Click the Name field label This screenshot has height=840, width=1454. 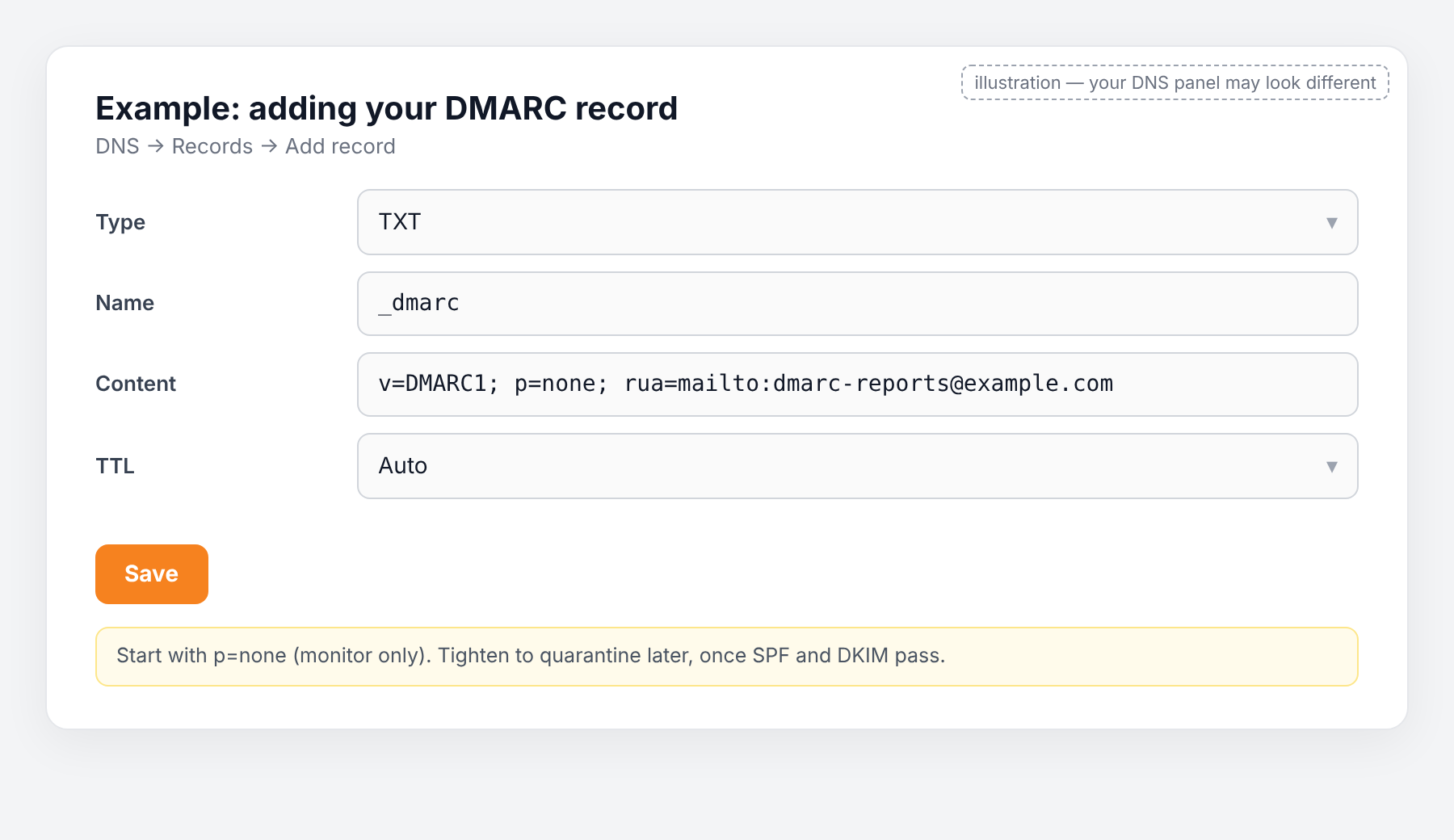point(124,303)
